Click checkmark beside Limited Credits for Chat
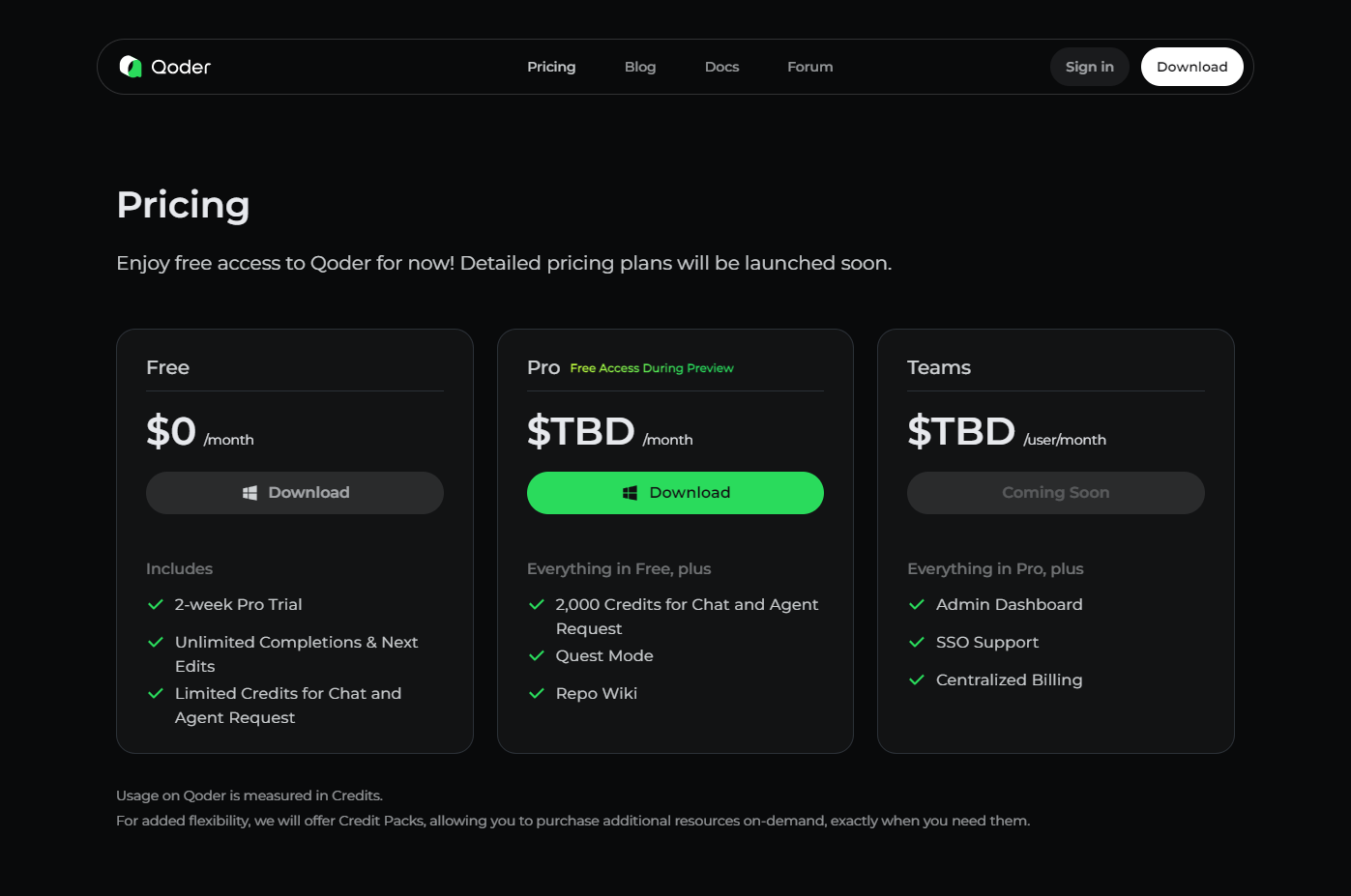This screenshot has width=1351, height=896. click(155, 693)
